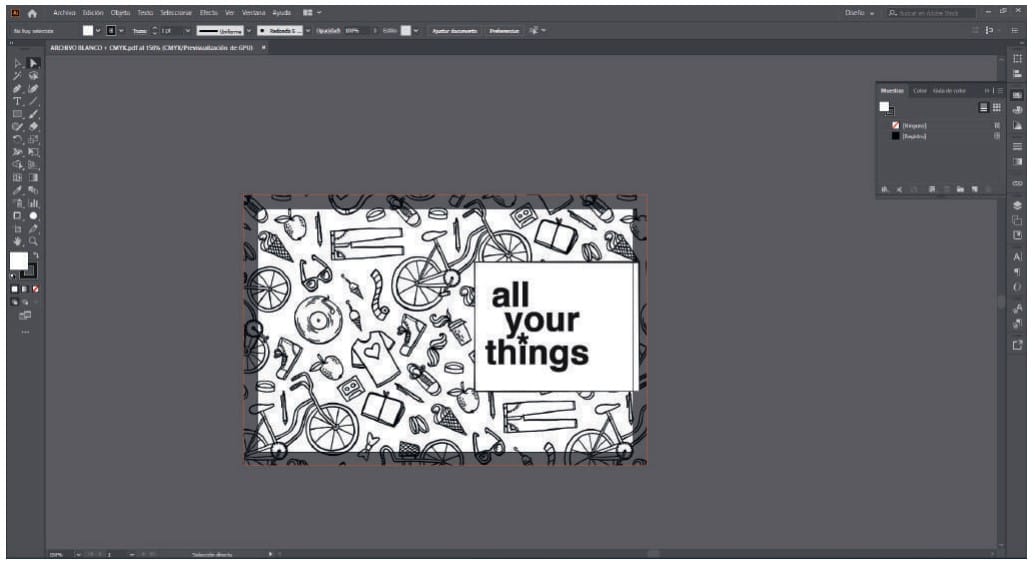Switch swatches panel to list view
The image size is (1035, 566).
pyautogui.click(x=984, y=107)
